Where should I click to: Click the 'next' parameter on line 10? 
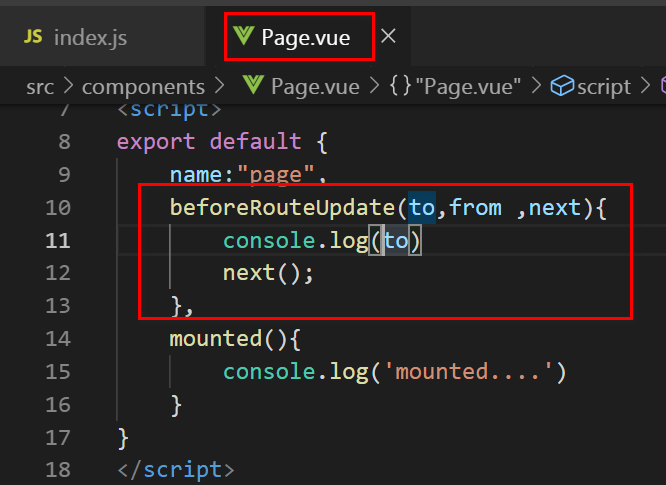click(555, 208)
